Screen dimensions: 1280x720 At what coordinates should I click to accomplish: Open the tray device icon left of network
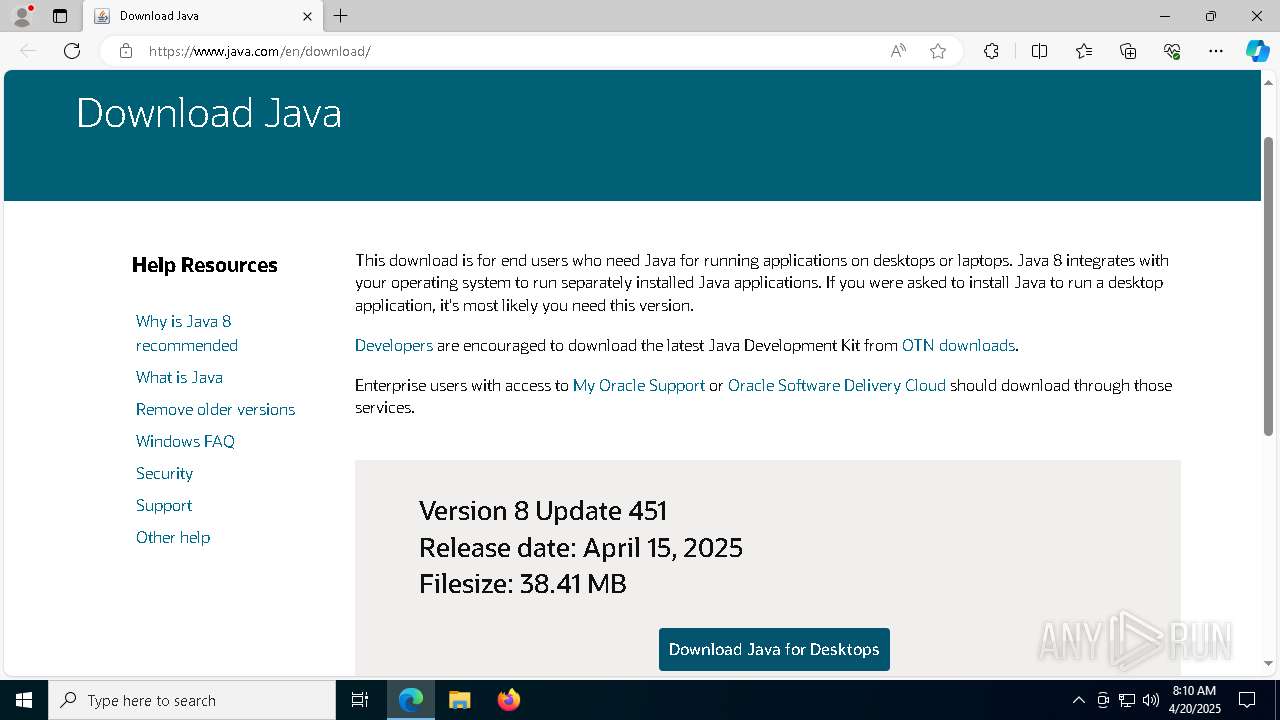click(1103, 700)
